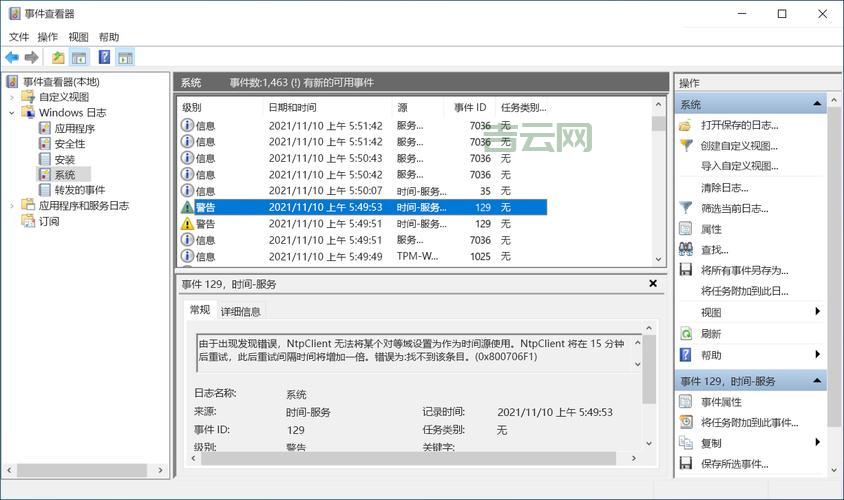Click the 创建自定义视图 funnel icon
The width and height of the screenshot is (844, 500).
click(686, 145)
